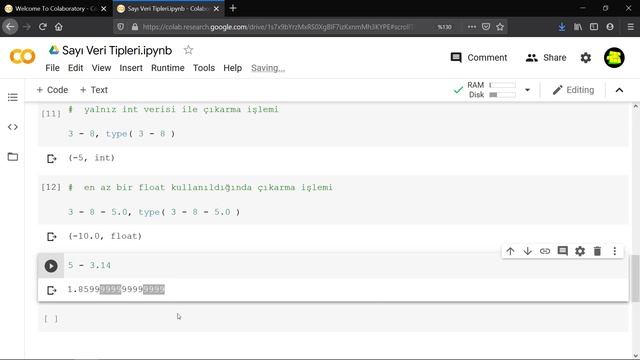
Task: Click the Saving... status link
Action: [268, 68]
